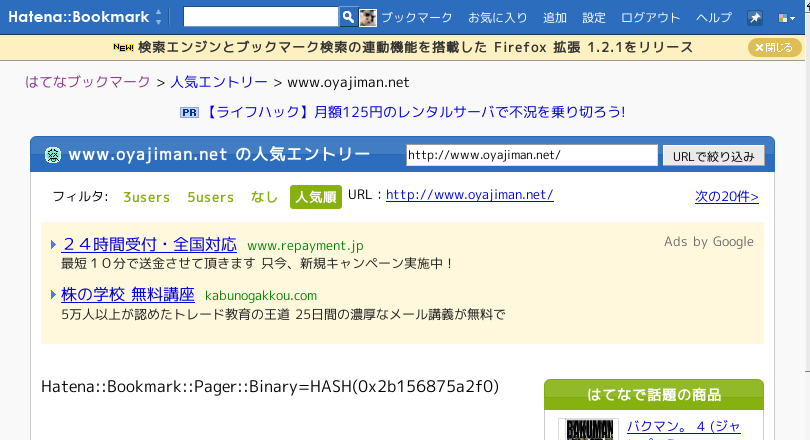The image size is (810, 440).
Task: Open the お気に入り menu item
Action: coord(497,18)
